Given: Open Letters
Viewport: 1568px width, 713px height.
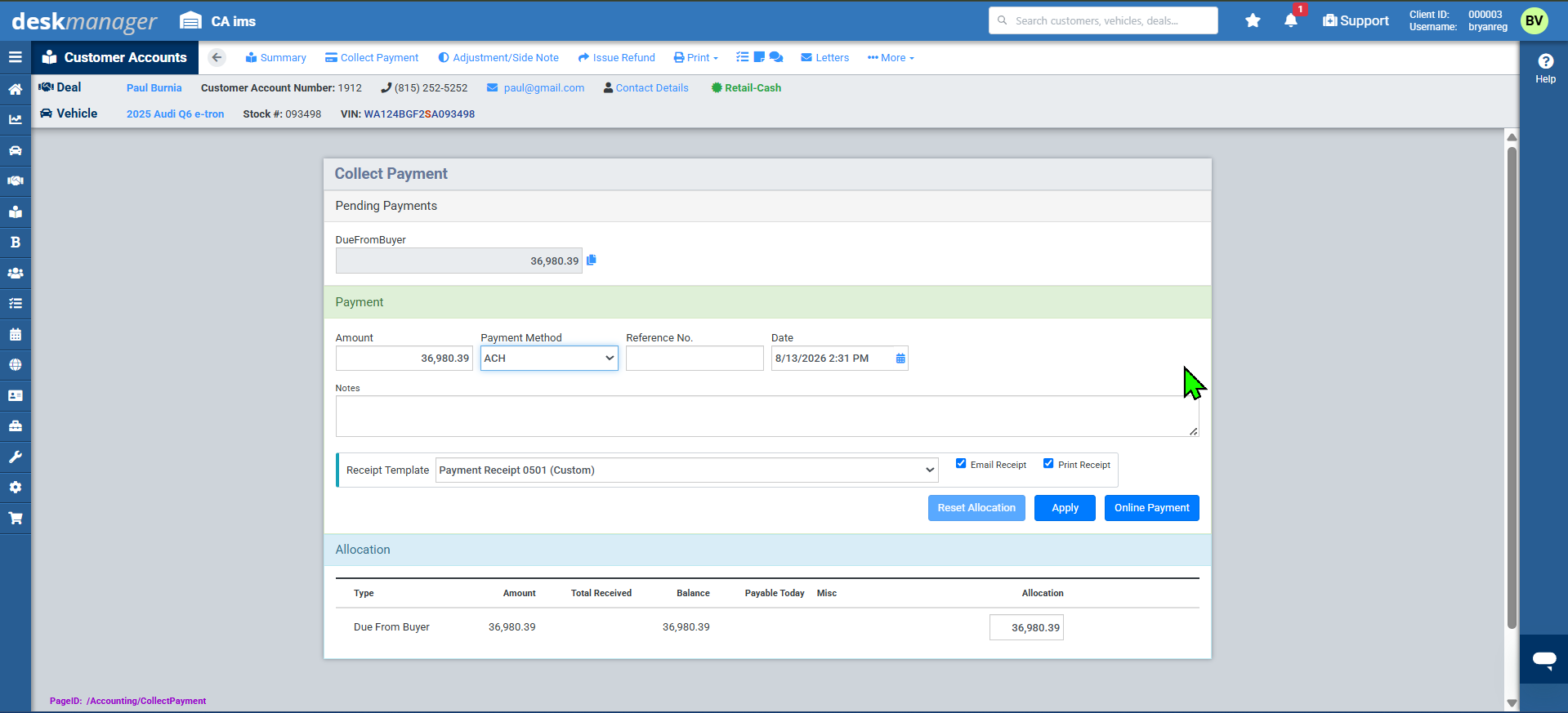Looking at the screenshot, I should coord(824,58).
